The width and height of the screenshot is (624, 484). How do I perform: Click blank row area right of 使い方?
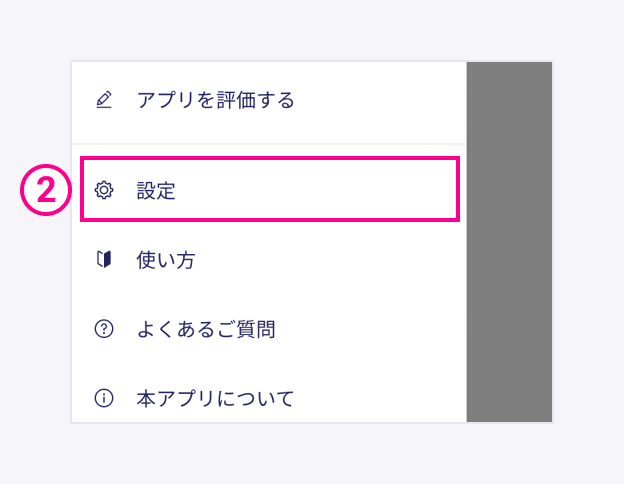(330, 260)
